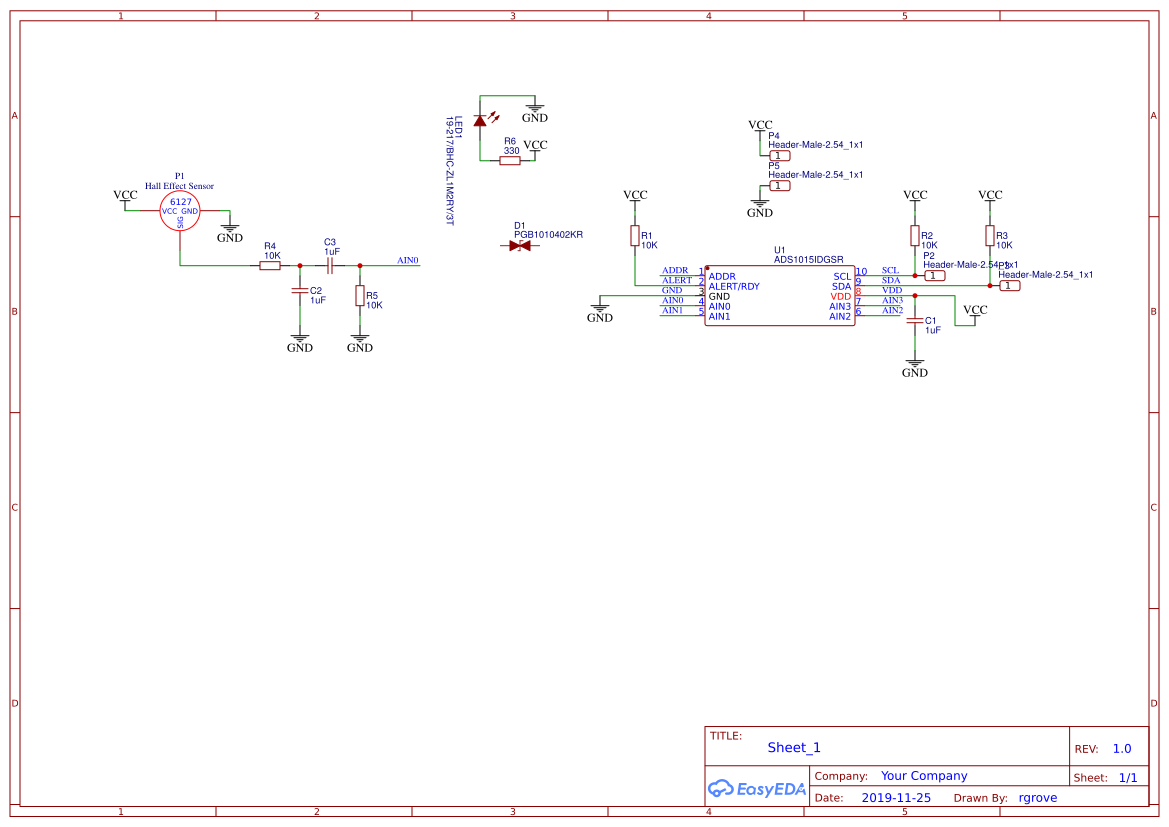
Task: Click the ADS1015IDGSR chip U1
Action: click(x=779, y=295)
